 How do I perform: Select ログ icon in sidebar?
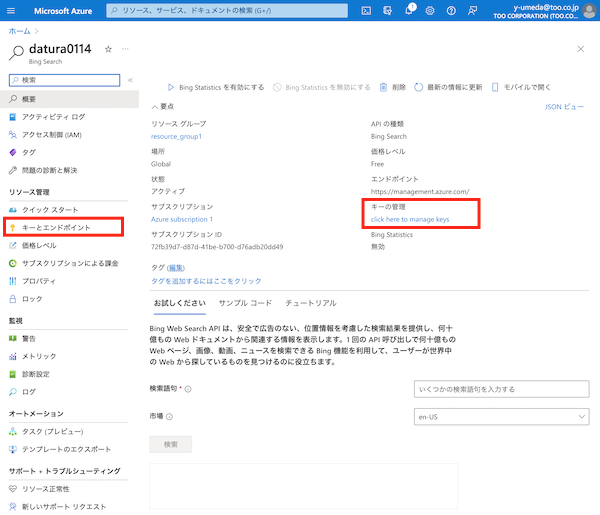click(x=13, y=392)
